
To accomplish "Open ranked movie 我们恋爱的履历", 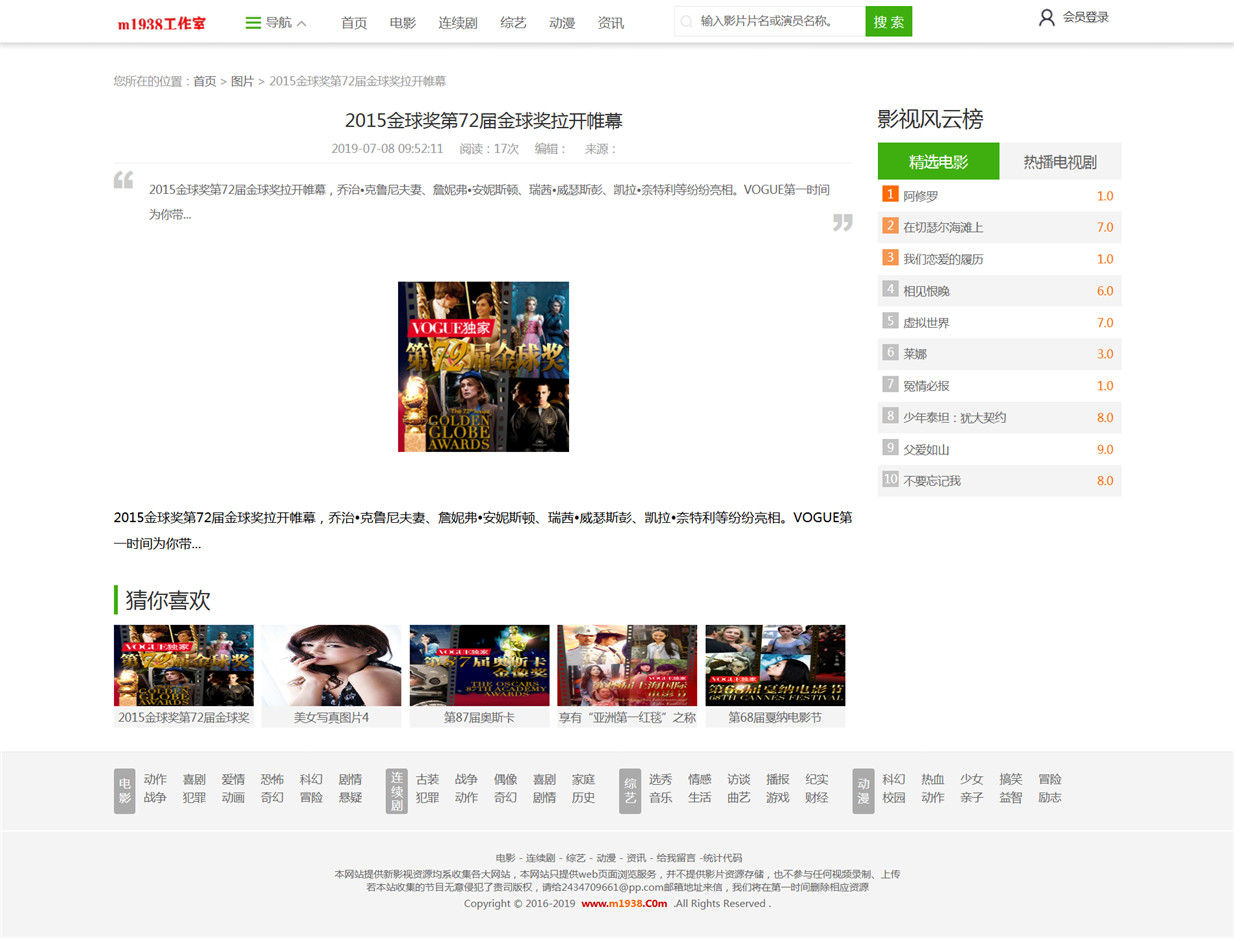I will (x=943, y=259).
